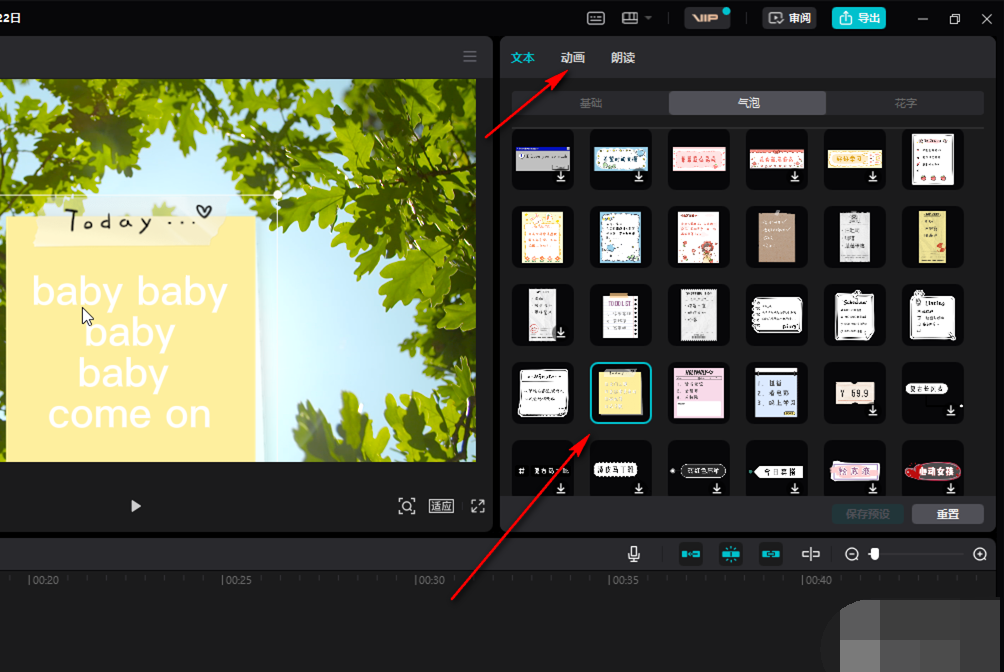Screen dimensions: 1004x672
Task: Select the 花字 sub-tab
Action: pos(905,103)
